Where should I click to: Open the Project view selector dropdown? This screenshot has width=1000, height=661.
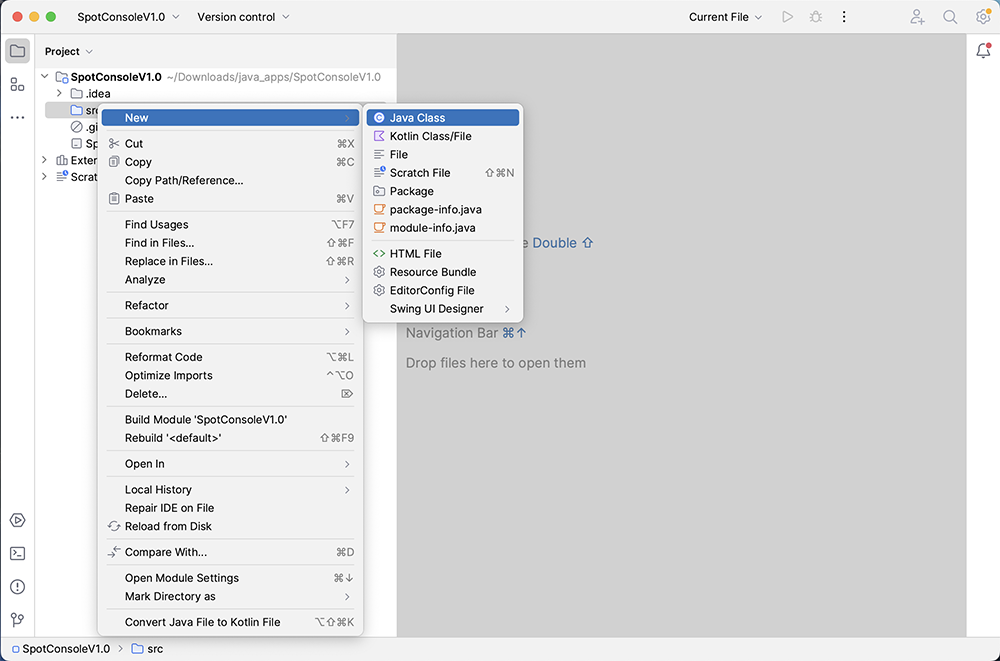68,52
